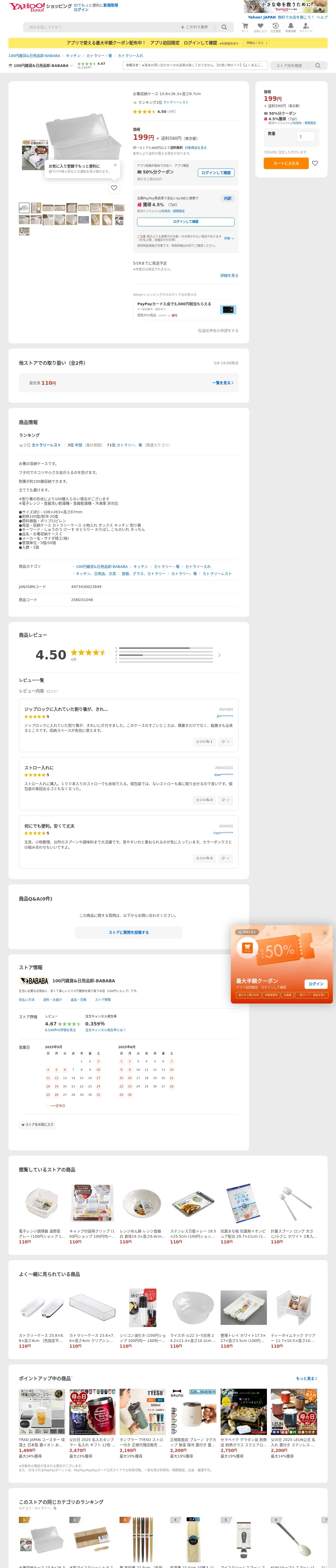Click カトラリー・箸 in the breadcrumb
This screenshot has height=1568, width=336.
99,55
